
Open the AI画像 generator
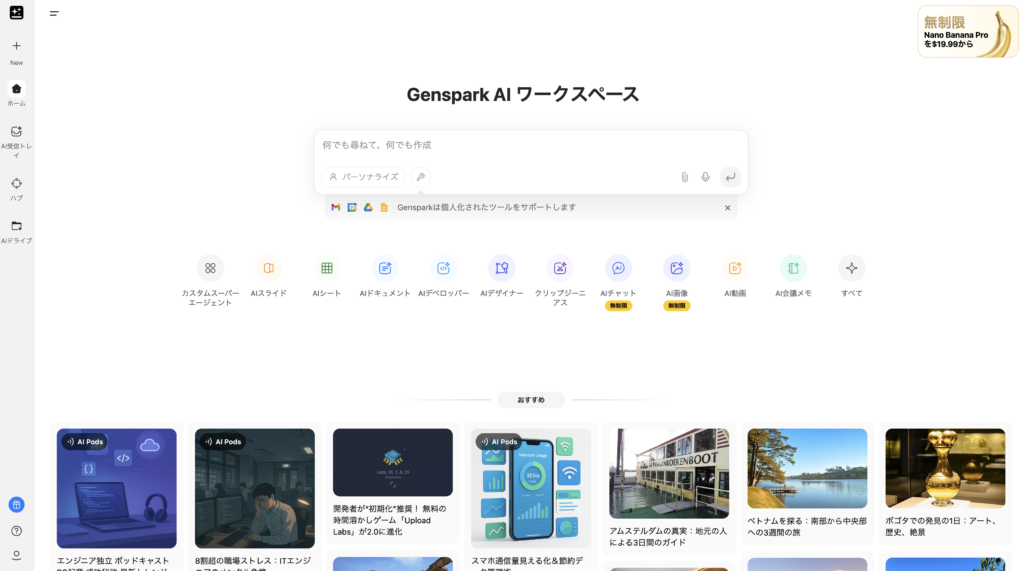677,268
